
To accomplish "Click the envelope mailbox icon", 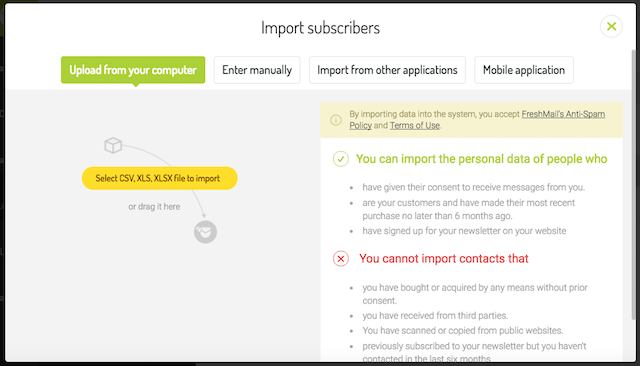I will point(205,232).
